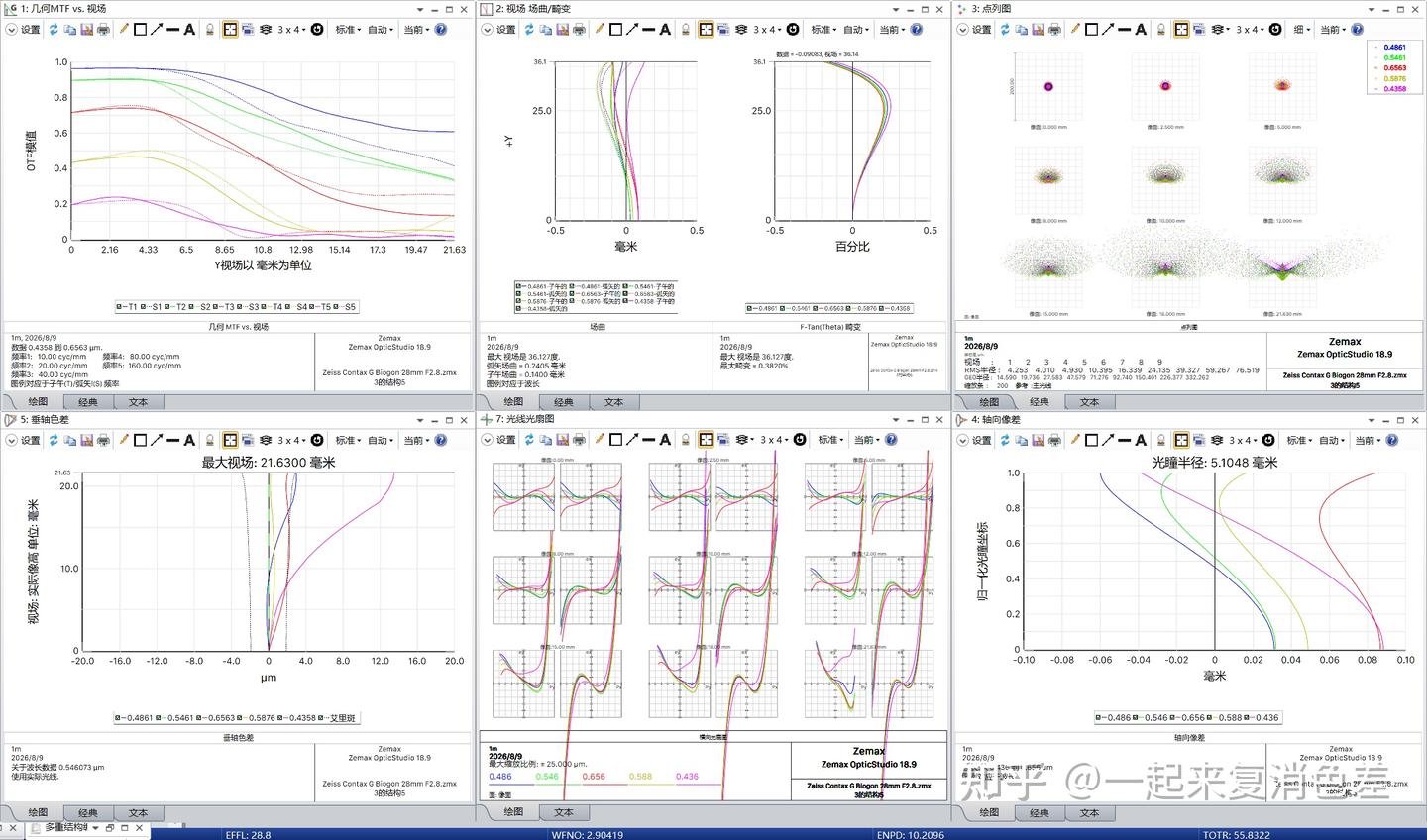Click the TOTR: 55.8322 status bar value
The height and width of the screenshot is (840, 1427).
point(1235,834)
